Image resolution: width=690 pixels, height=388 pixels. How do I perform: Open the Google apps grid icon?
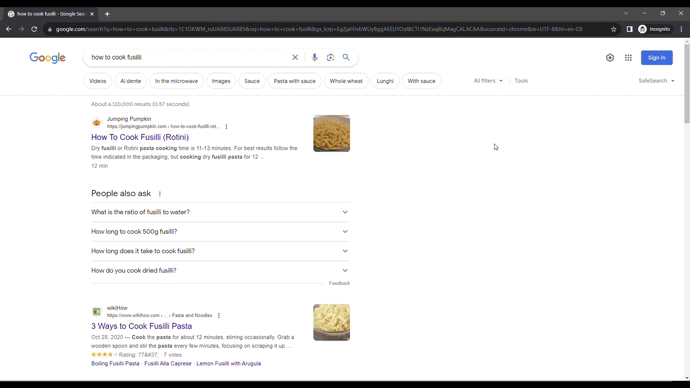[x=628, y=58]
